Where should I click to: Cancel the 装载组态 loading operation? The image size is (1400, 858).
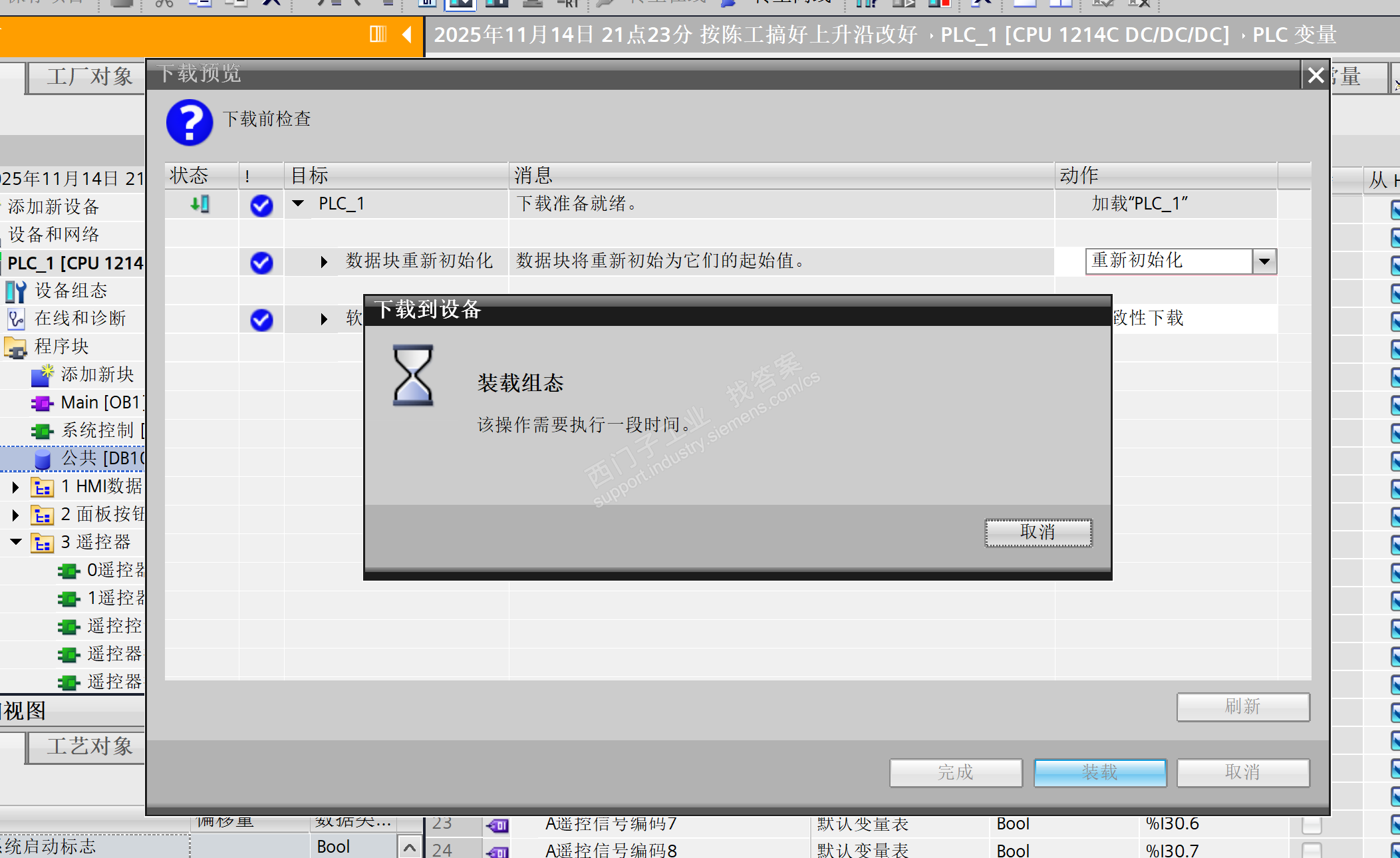(1038, 533)
